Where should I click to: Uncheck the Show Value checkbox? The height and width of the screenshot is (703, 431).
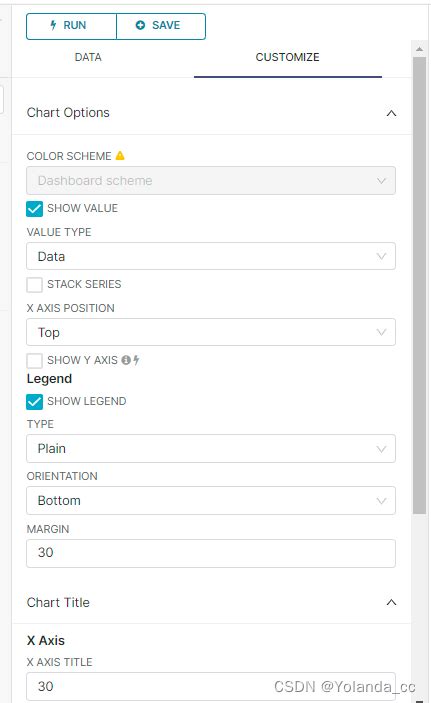click(35, 208)
